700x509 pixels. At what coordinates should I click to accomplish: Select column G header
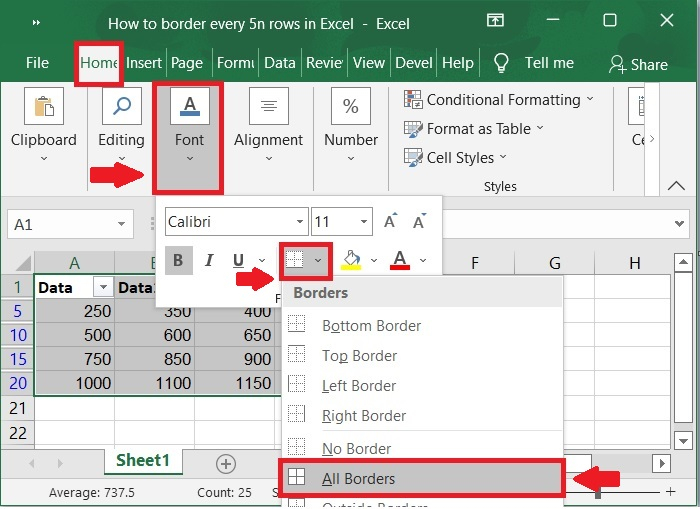point(554,263)
